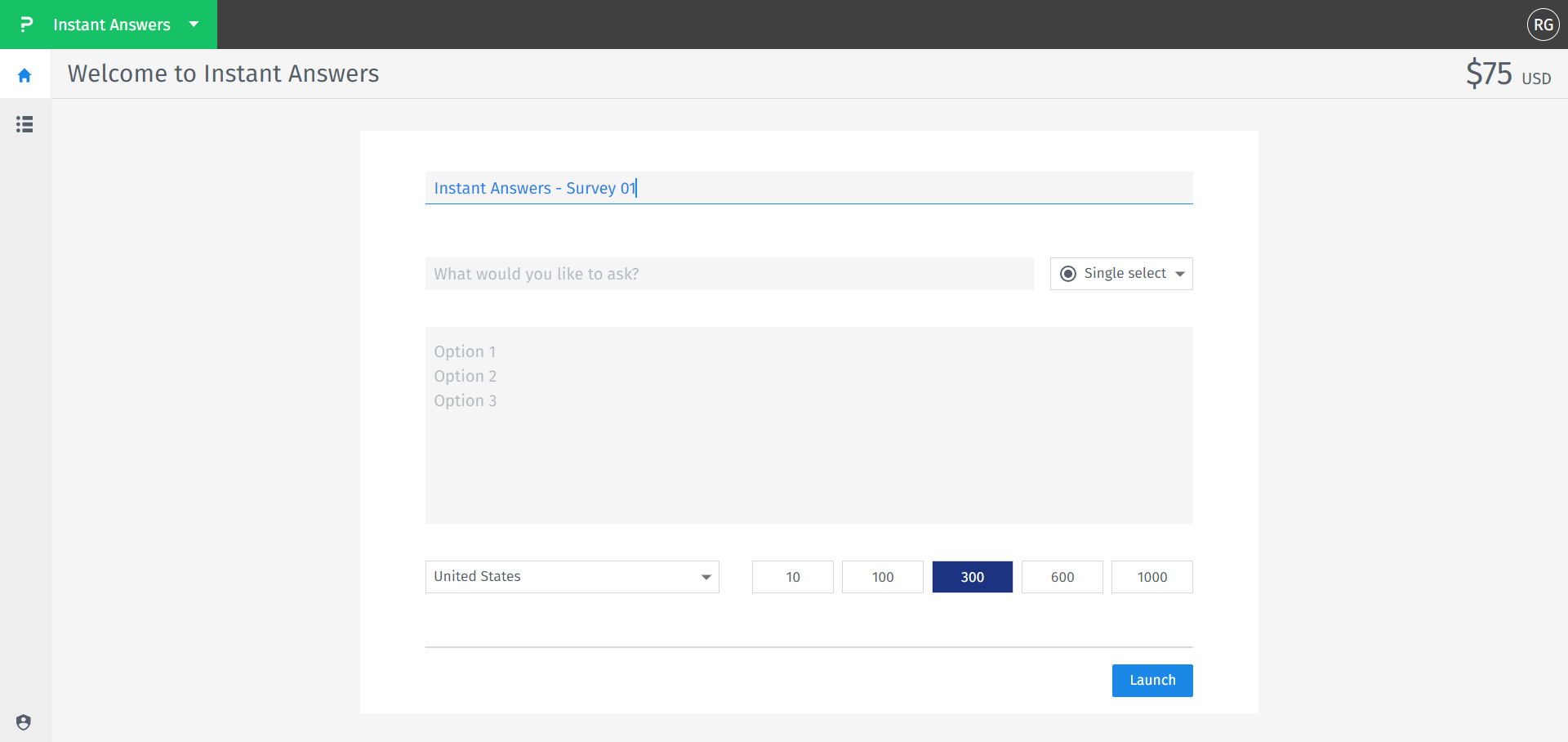
Task: Click the Pollfish logo in the top bar
Action: click(26, 24)
